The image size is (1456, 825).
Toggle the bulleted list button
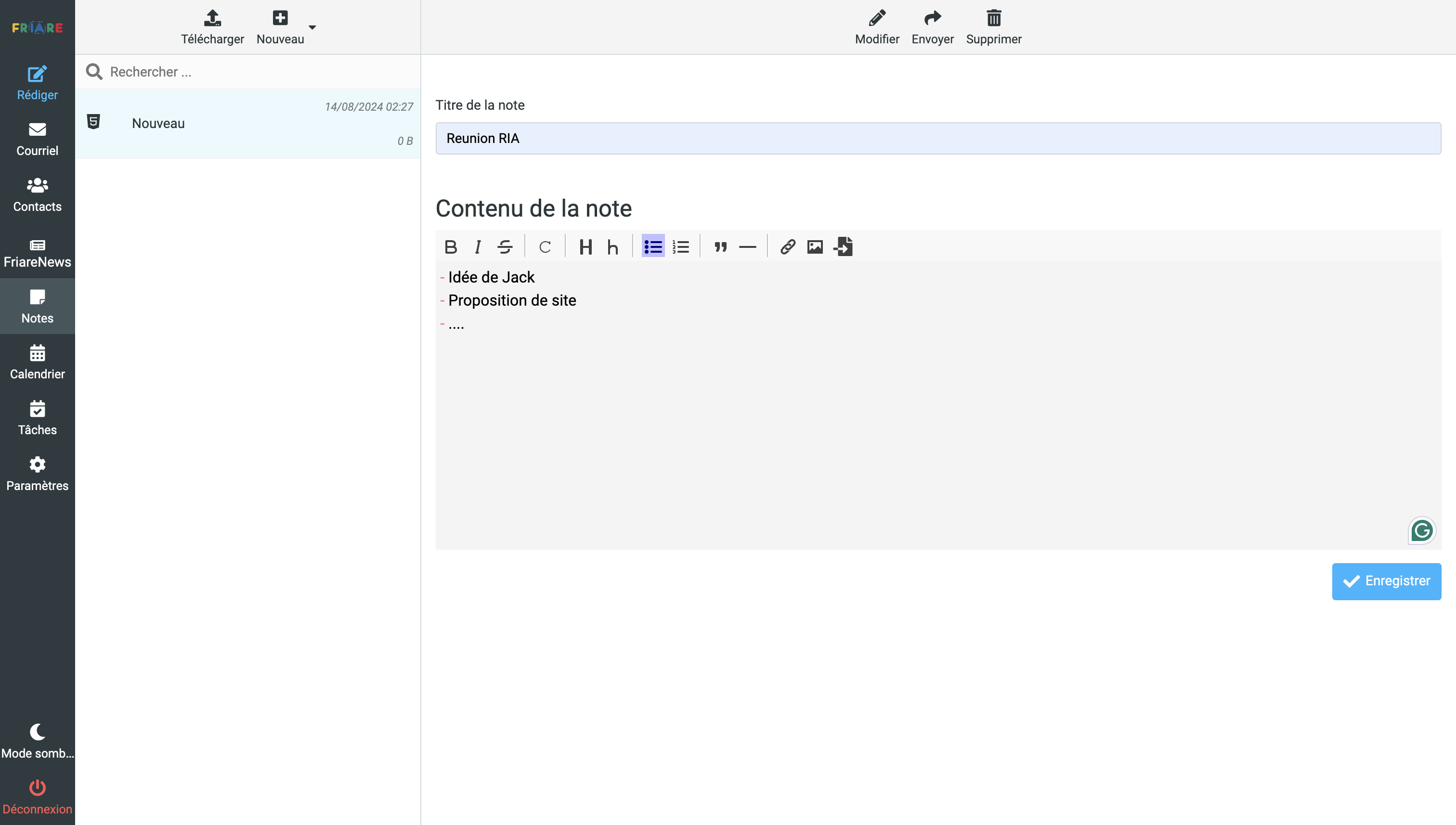click(653, 247)
